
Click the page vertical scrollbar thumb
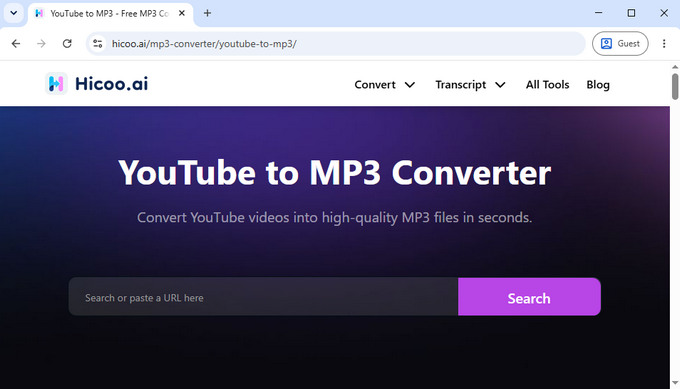675,87
